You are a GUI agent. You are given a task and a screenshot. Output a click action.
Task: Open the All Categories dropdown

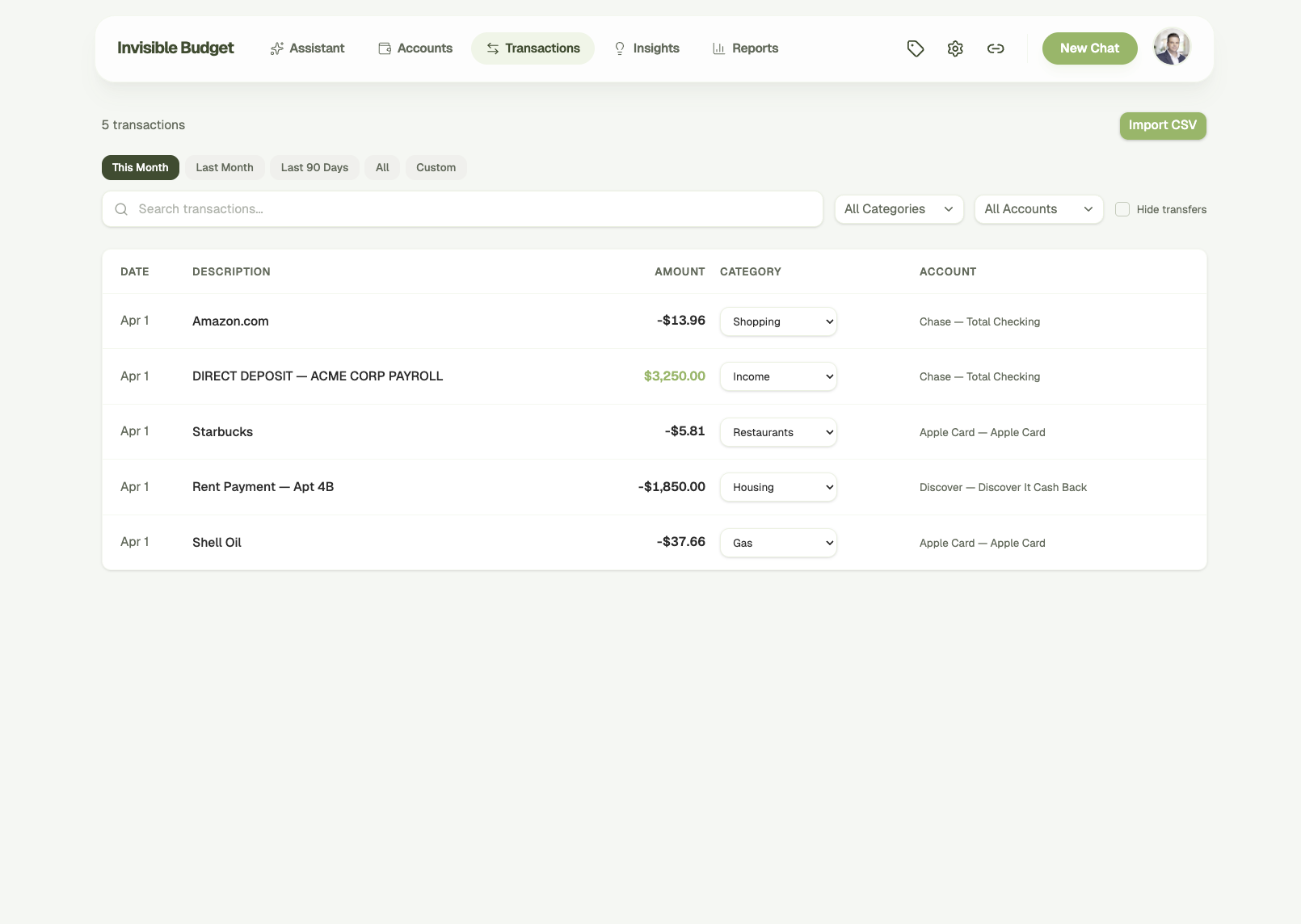[898, 208]
